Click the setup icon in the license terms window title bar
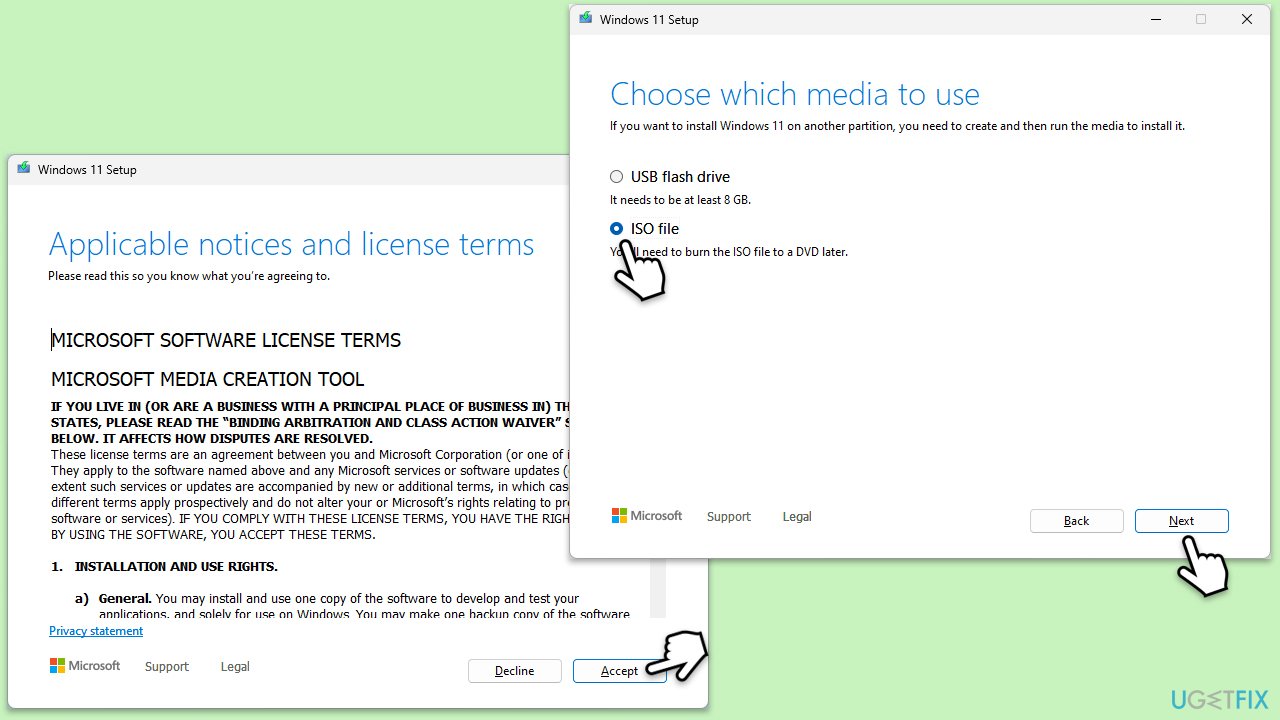 pos(23,169)
